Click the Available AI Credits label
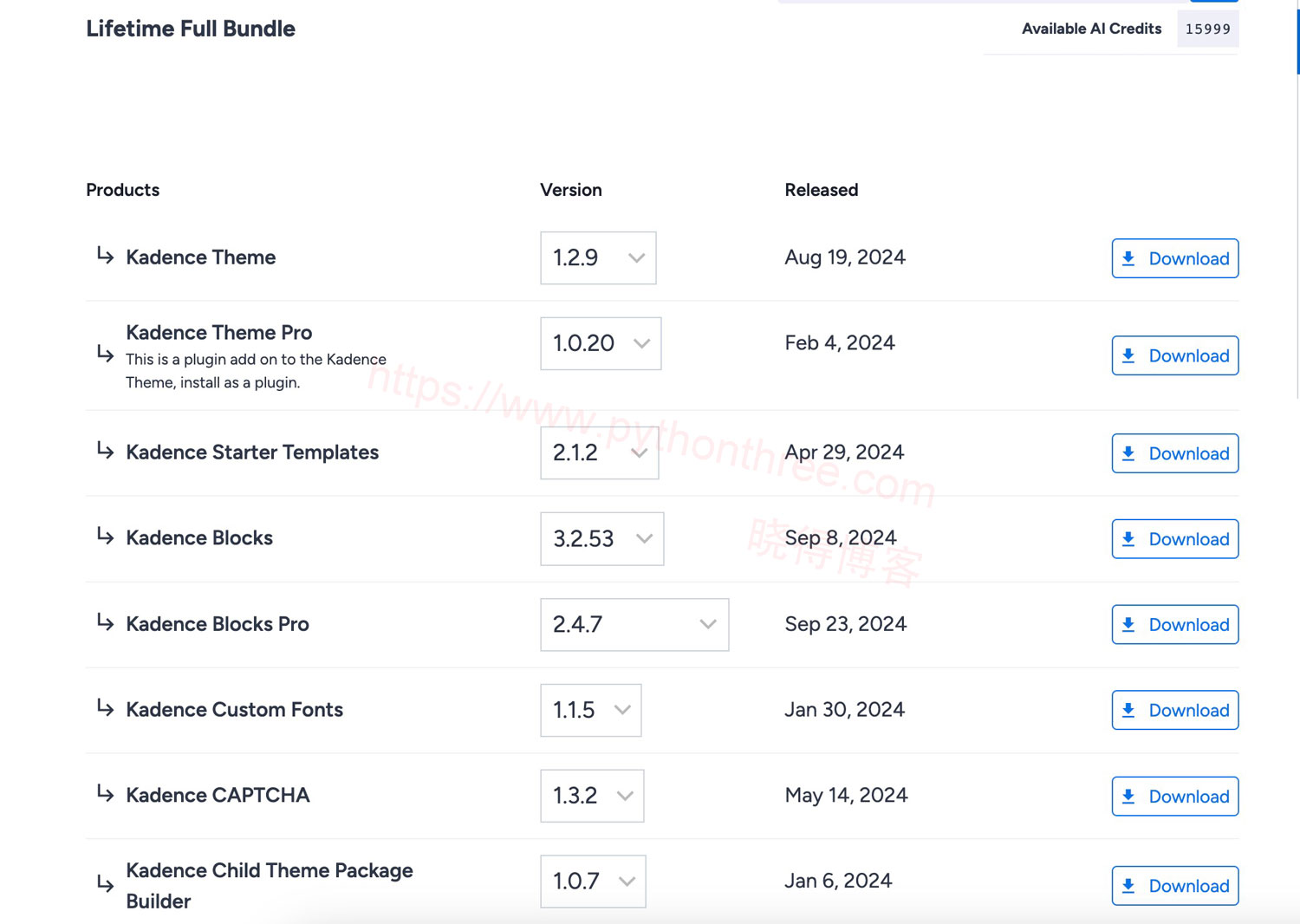 click(1091, 29)
